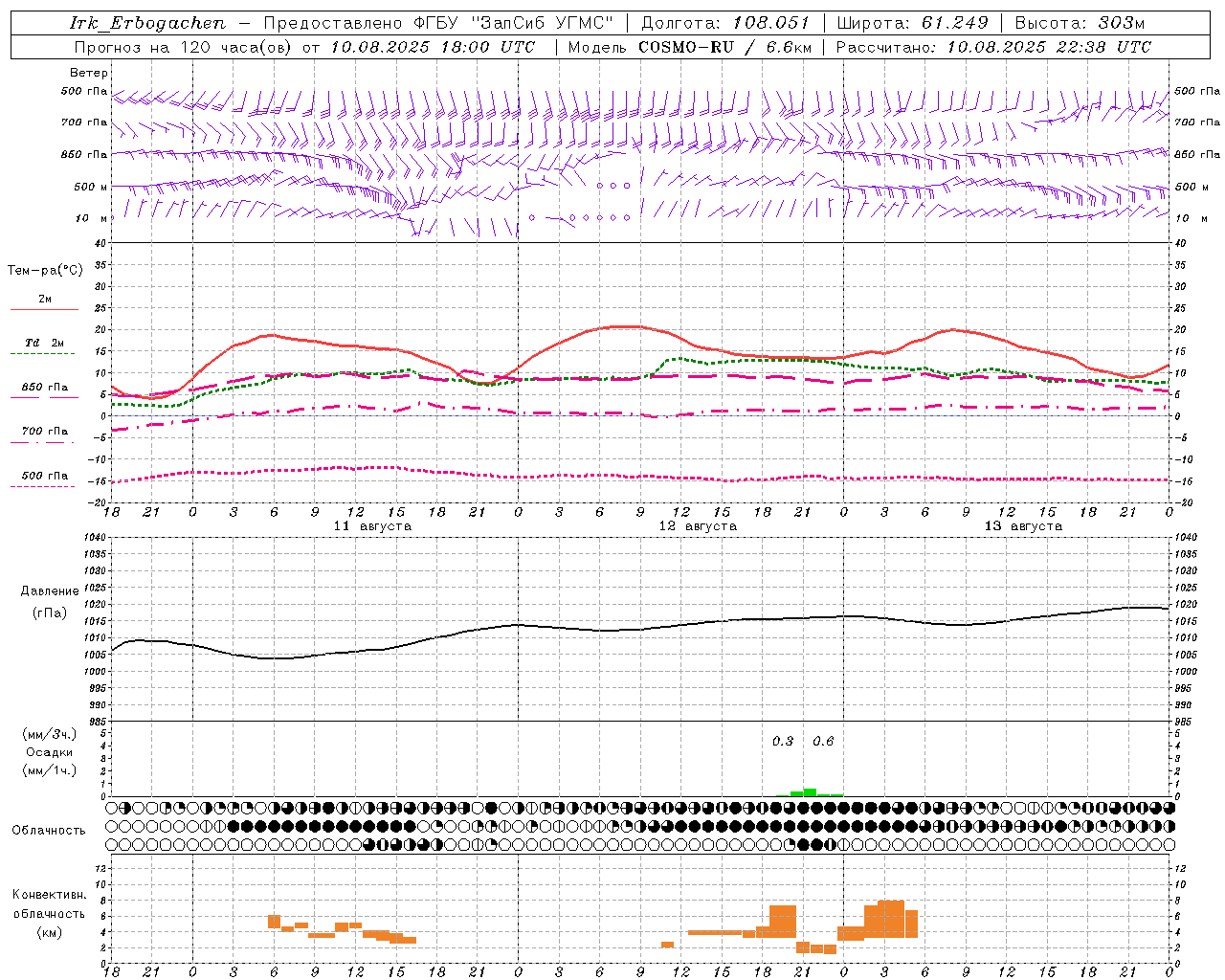Click the (гПа) unit under Давление
This screenshot has height=980, width=1225.
50,613
